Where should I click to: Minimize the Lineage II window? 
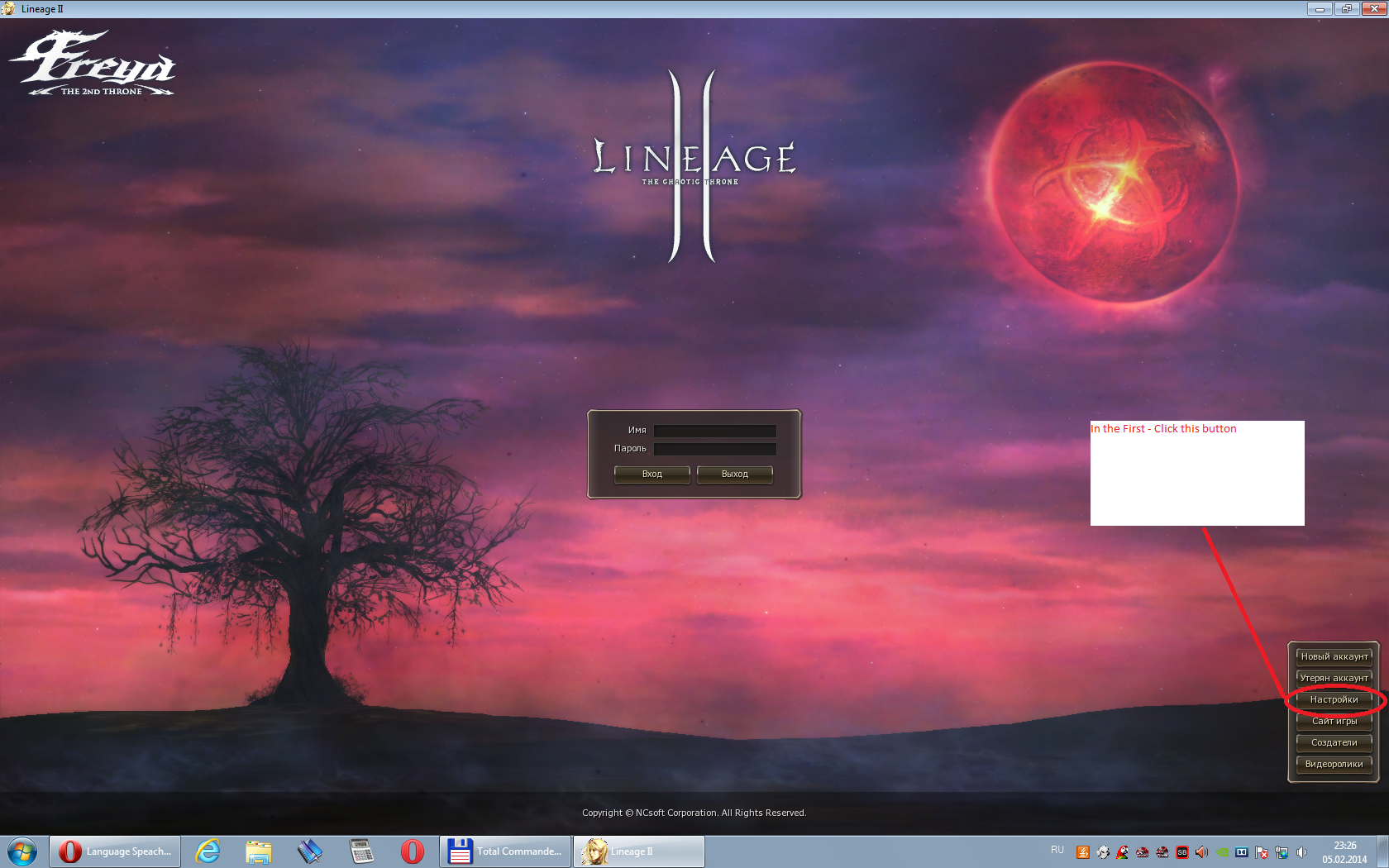tap(1319, 8)
